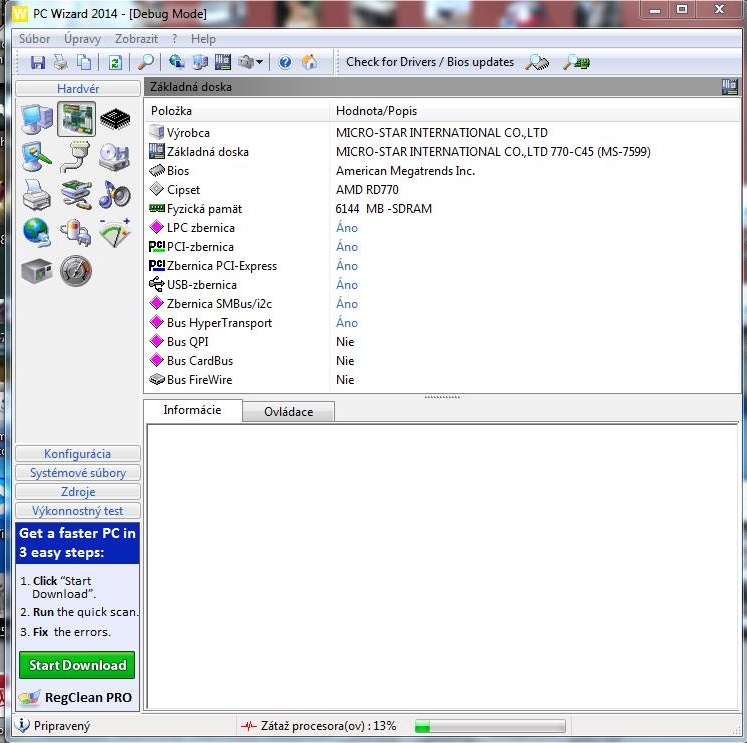Click the Save floppy disk toolbar icon
This screenshot has height=743, width=747.
pyautogui.click(x=38, y=62)
